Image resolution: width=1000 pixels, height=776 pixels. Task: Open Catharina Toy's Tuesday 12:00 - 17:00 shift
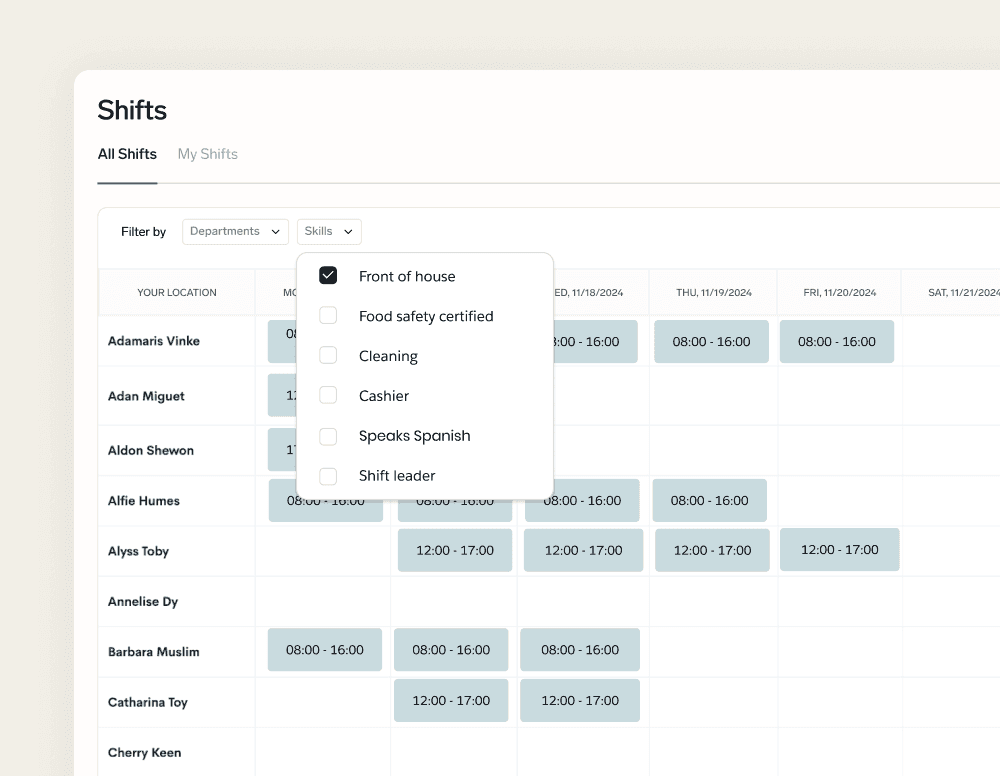pyautogui.click(x=451, y=701)
